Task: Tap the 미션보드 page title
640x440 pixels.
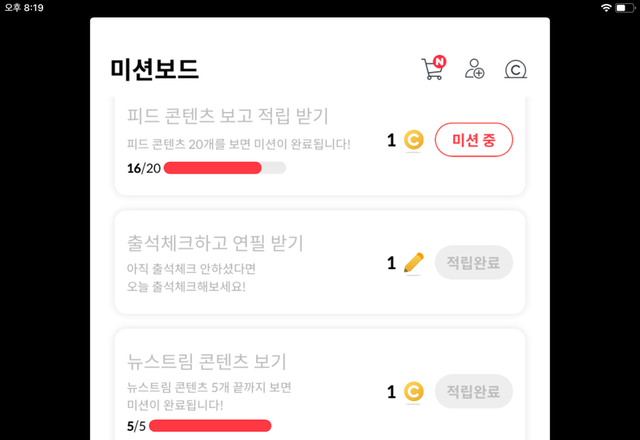Action: [x=155, y=69]
